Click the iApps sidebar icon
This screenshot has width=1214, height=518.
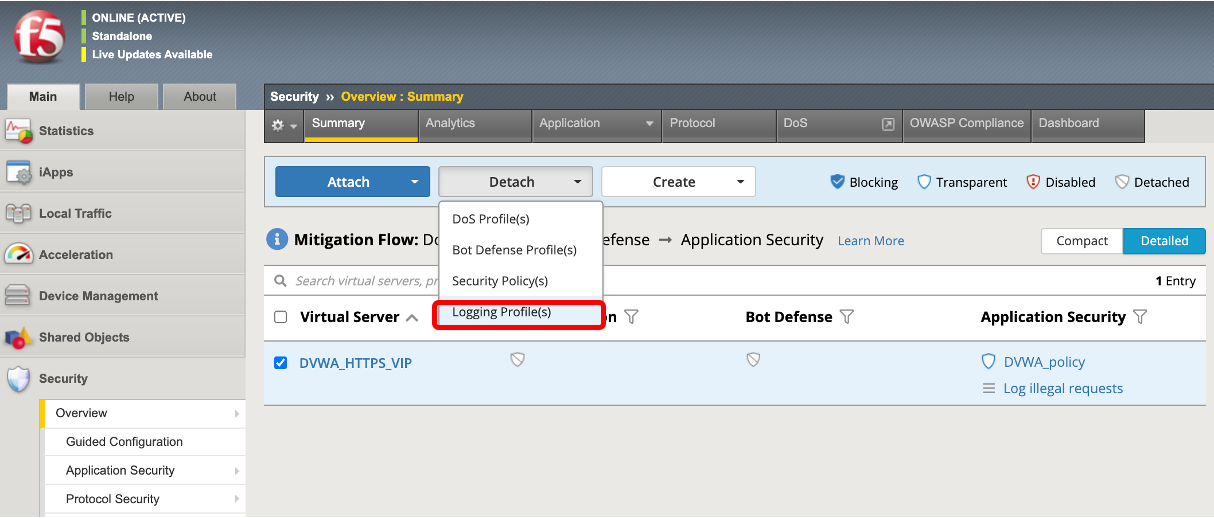coord(19,172)
